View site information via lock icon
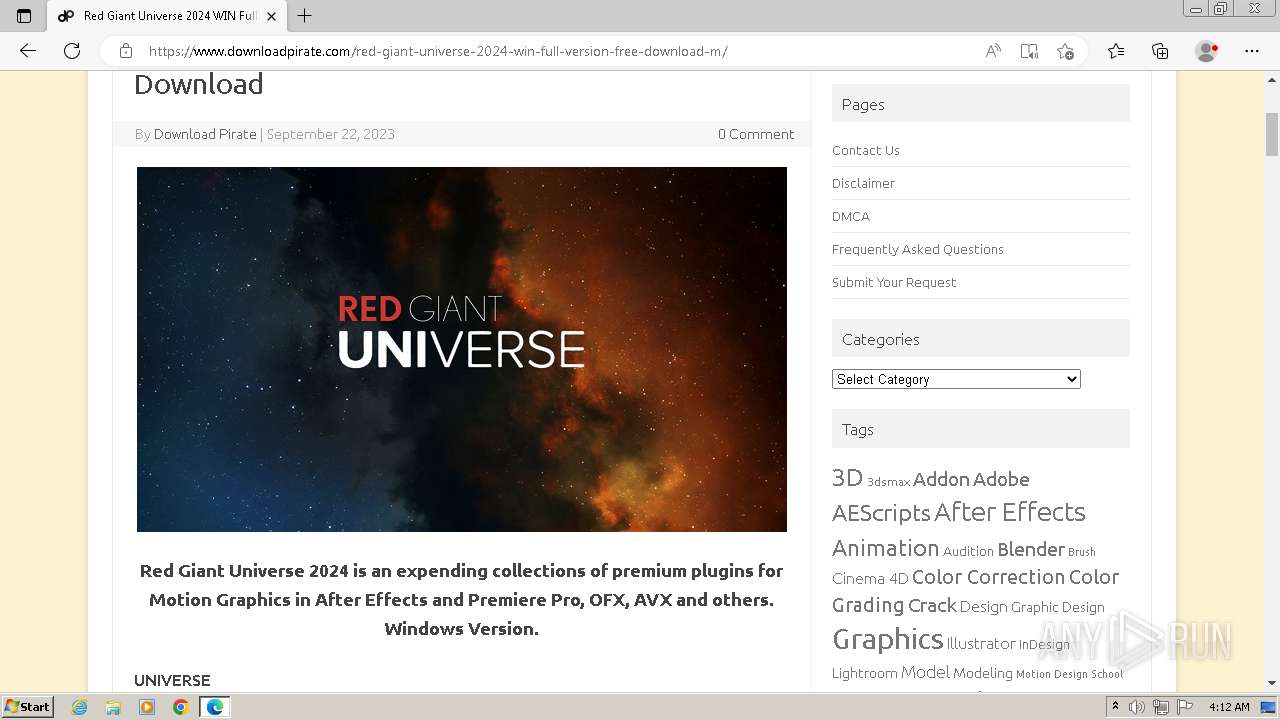 (126, 51)
